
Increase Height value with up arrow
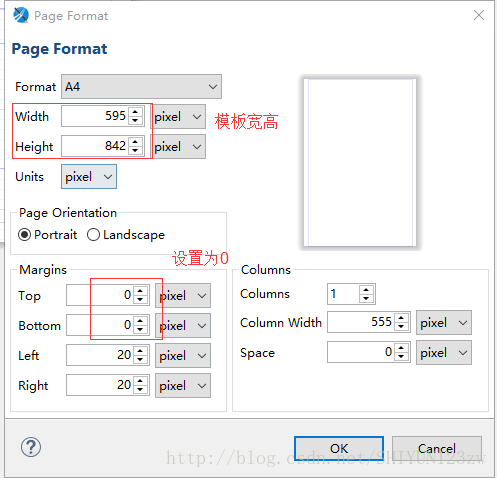135,142
